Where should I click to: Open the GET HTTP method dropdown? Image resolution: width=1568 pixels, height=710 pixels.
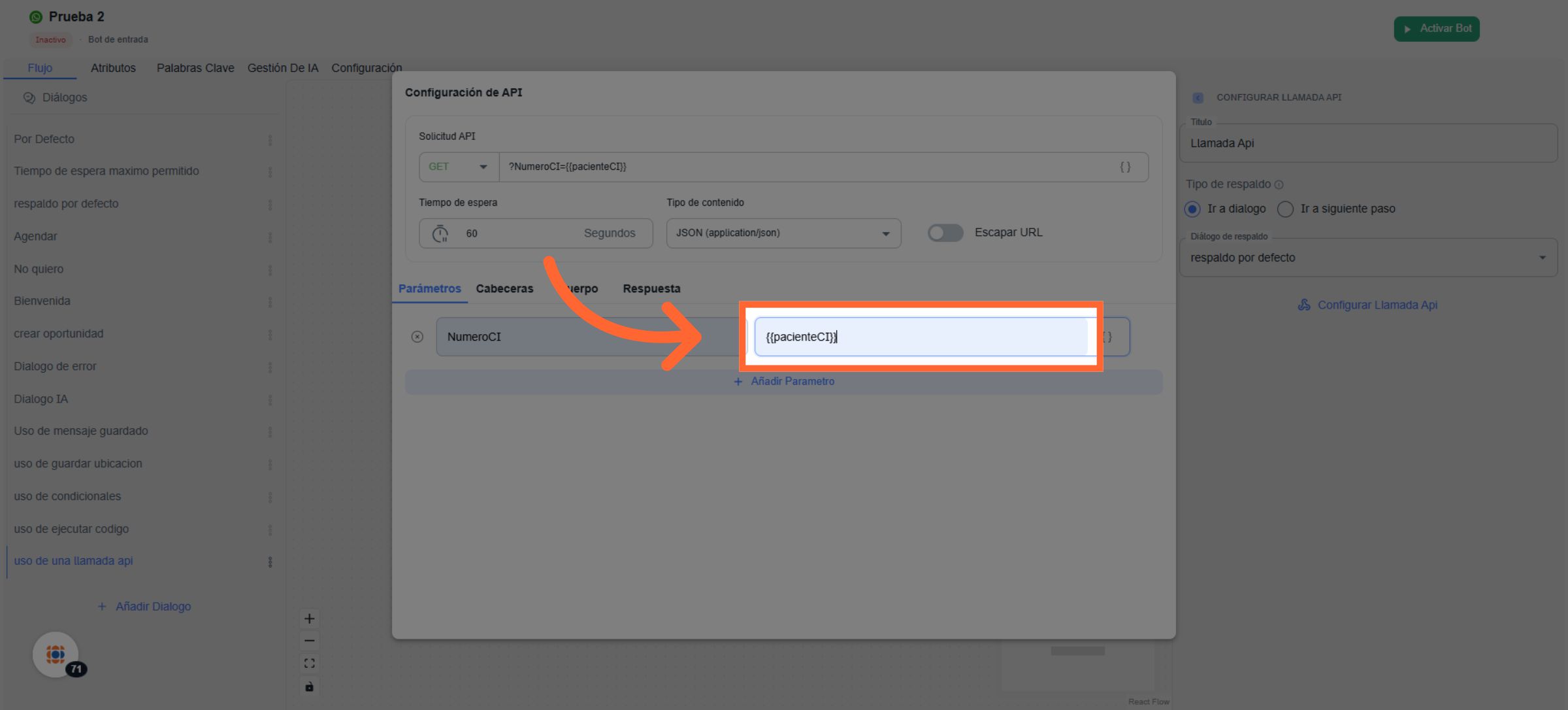459,167
